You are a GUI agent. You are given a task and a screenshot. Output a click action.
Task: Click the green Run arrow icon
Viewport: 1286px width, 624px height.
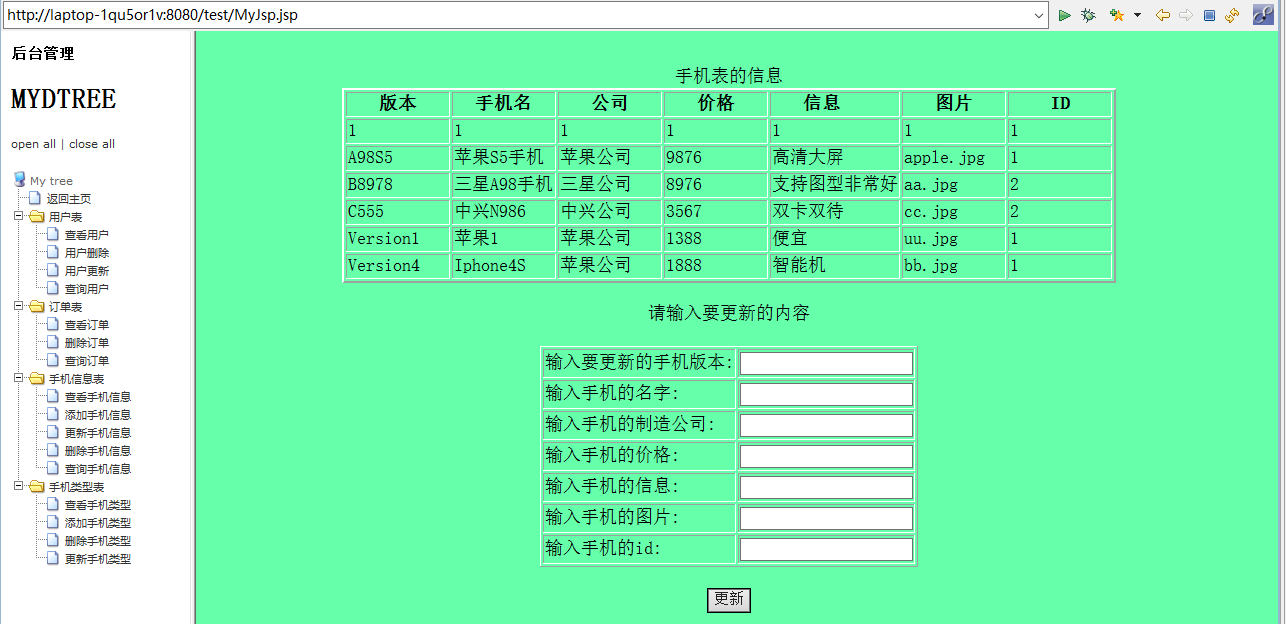(x=1065, y=15)
